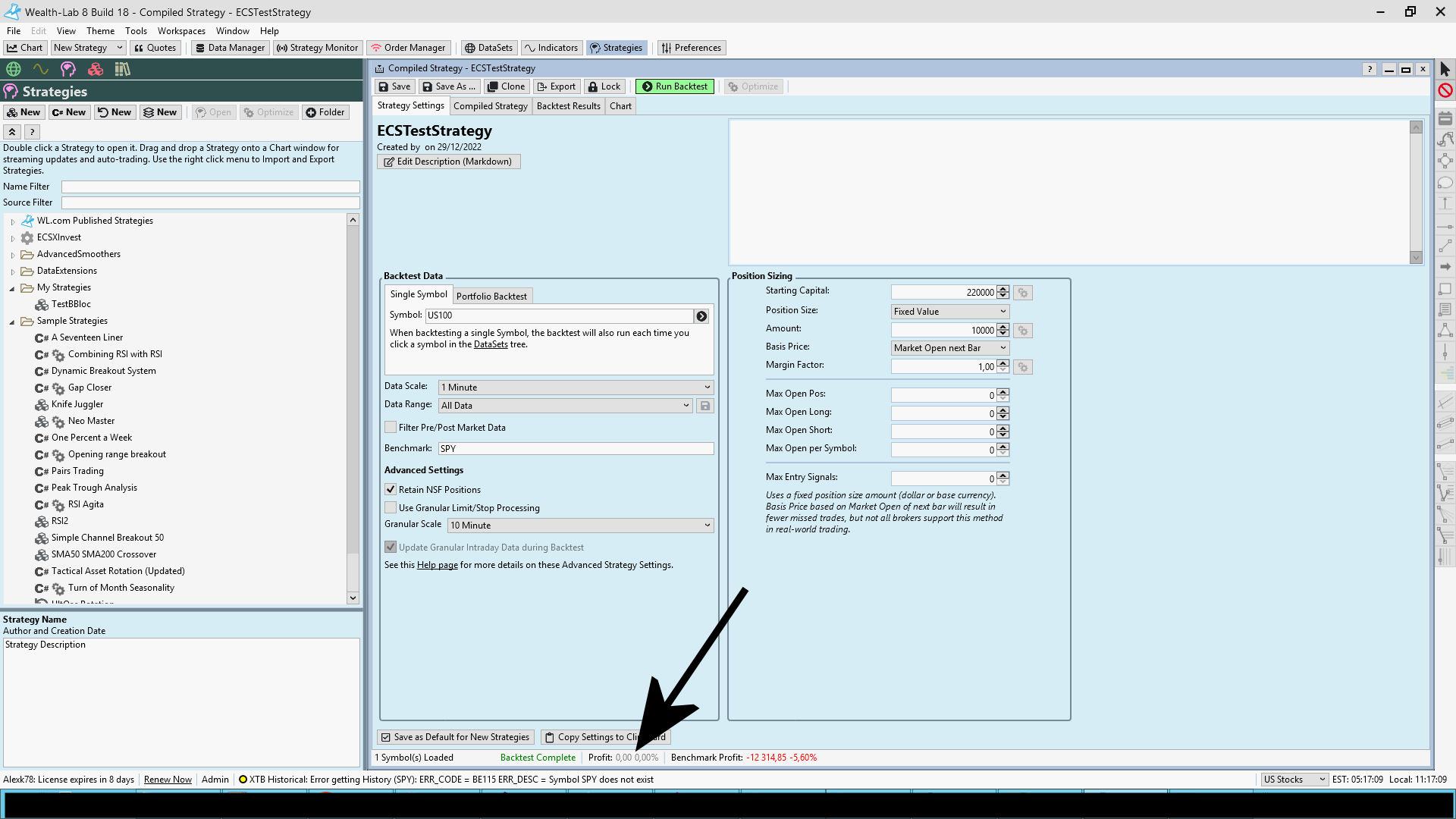The image size is (1456, 819).
Task: Switch to Portfolio Backtest tab
Action: [491, 297]
